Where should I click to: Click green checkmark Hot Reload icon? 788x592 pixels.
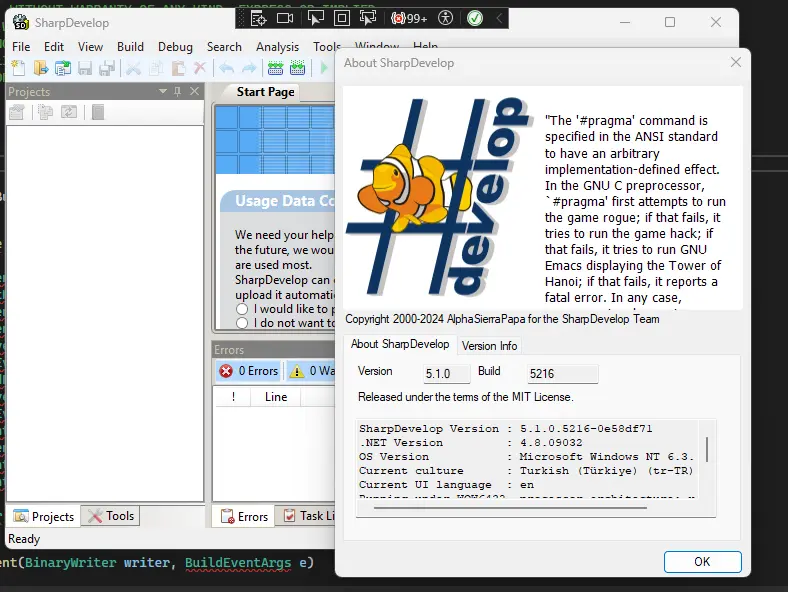point(475,19)
